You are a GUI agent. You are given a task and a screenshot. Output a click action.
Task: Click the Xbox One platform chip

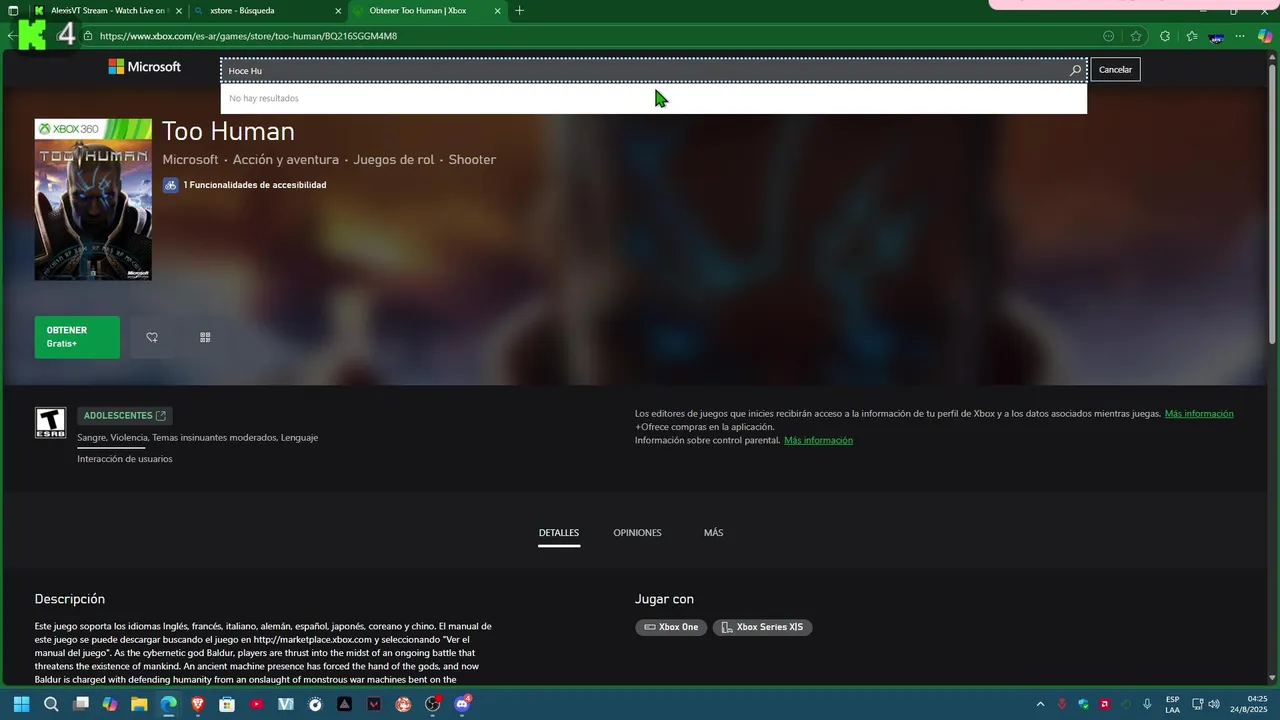coord(671,627)
